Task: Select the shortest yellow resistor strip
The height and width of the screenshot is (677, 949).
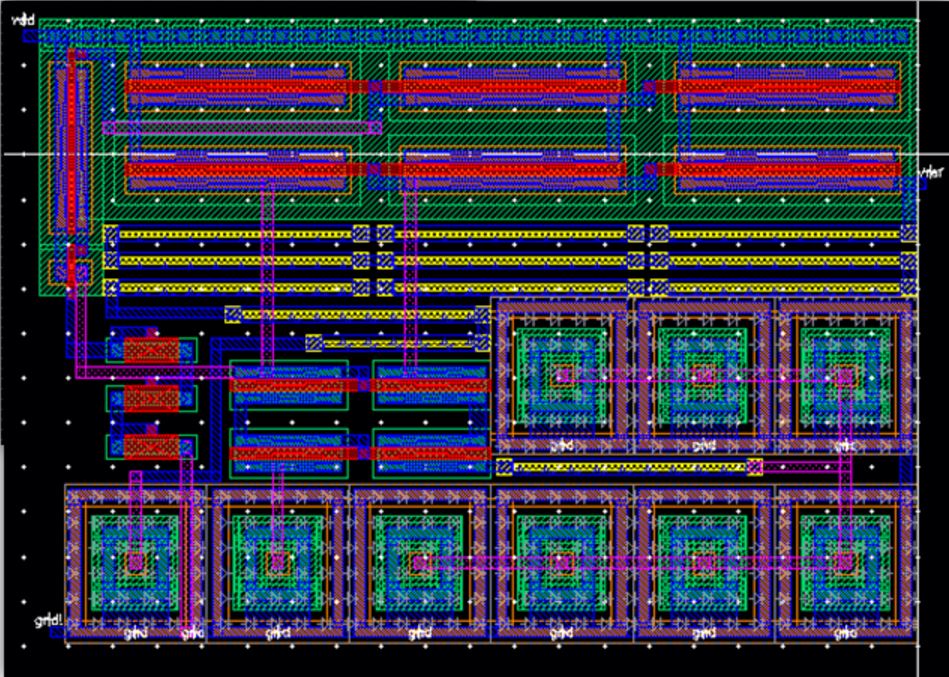Action: click(x=398, y=344)
